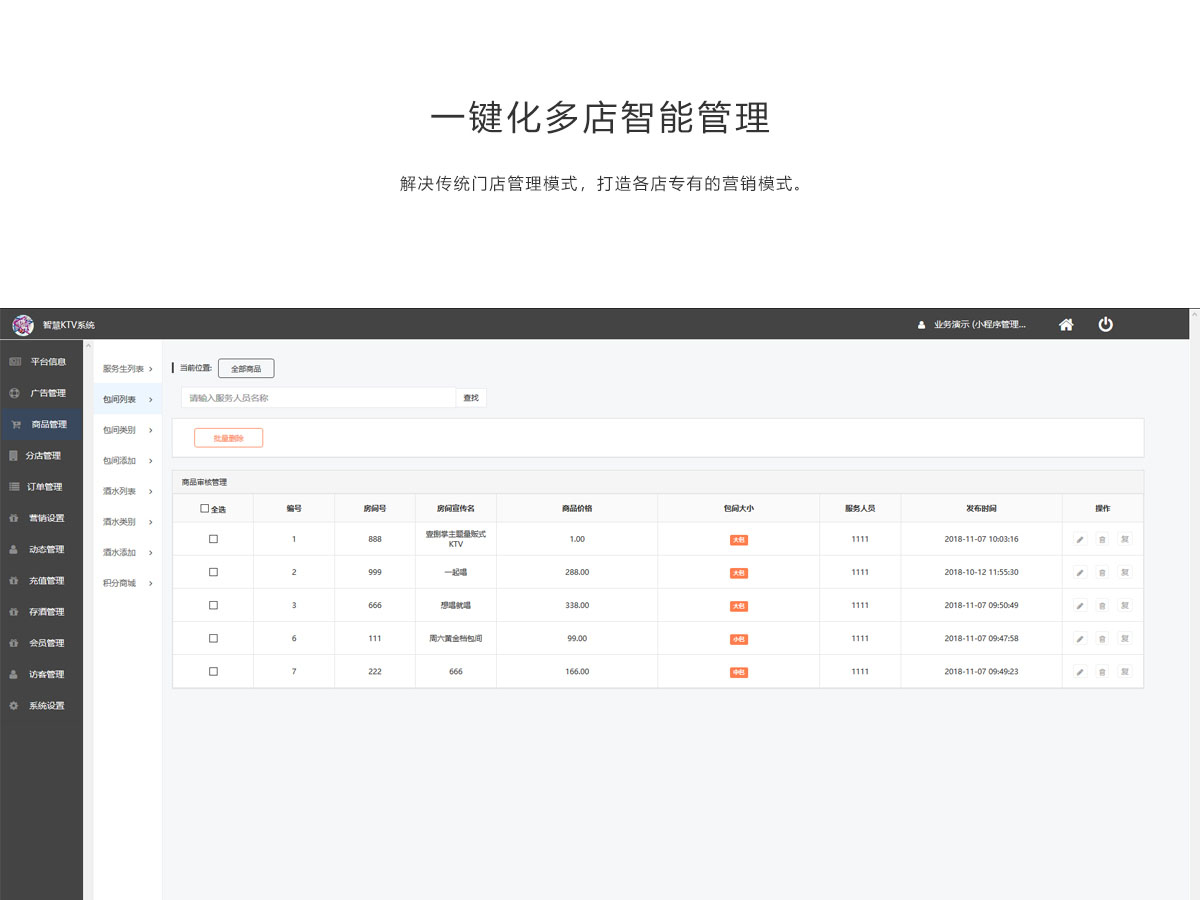
Task: Click the 小包 tag in room 111 row
Action: [738, 639]
